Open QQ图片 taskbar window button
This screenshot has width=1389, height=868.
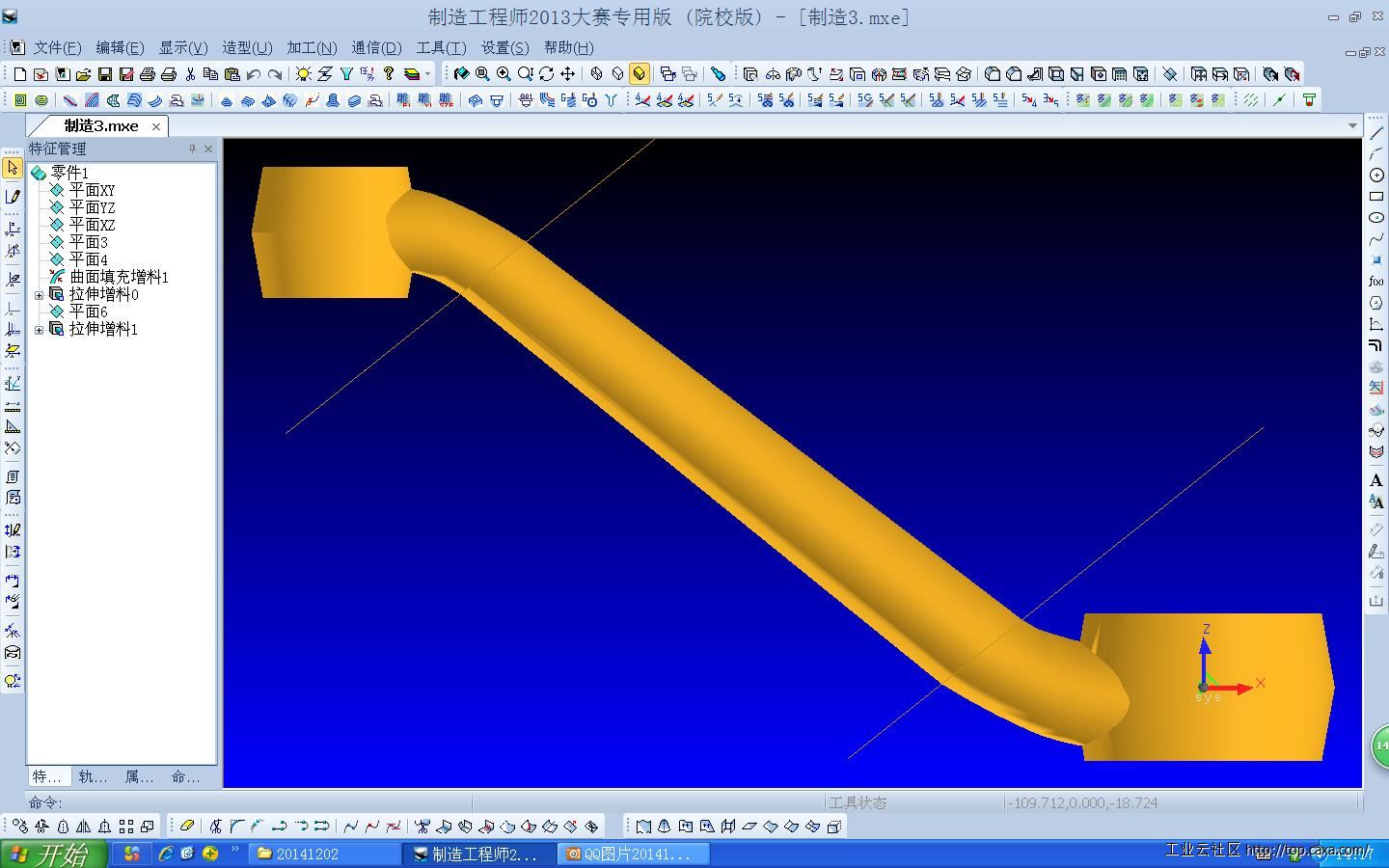(635, 854)
